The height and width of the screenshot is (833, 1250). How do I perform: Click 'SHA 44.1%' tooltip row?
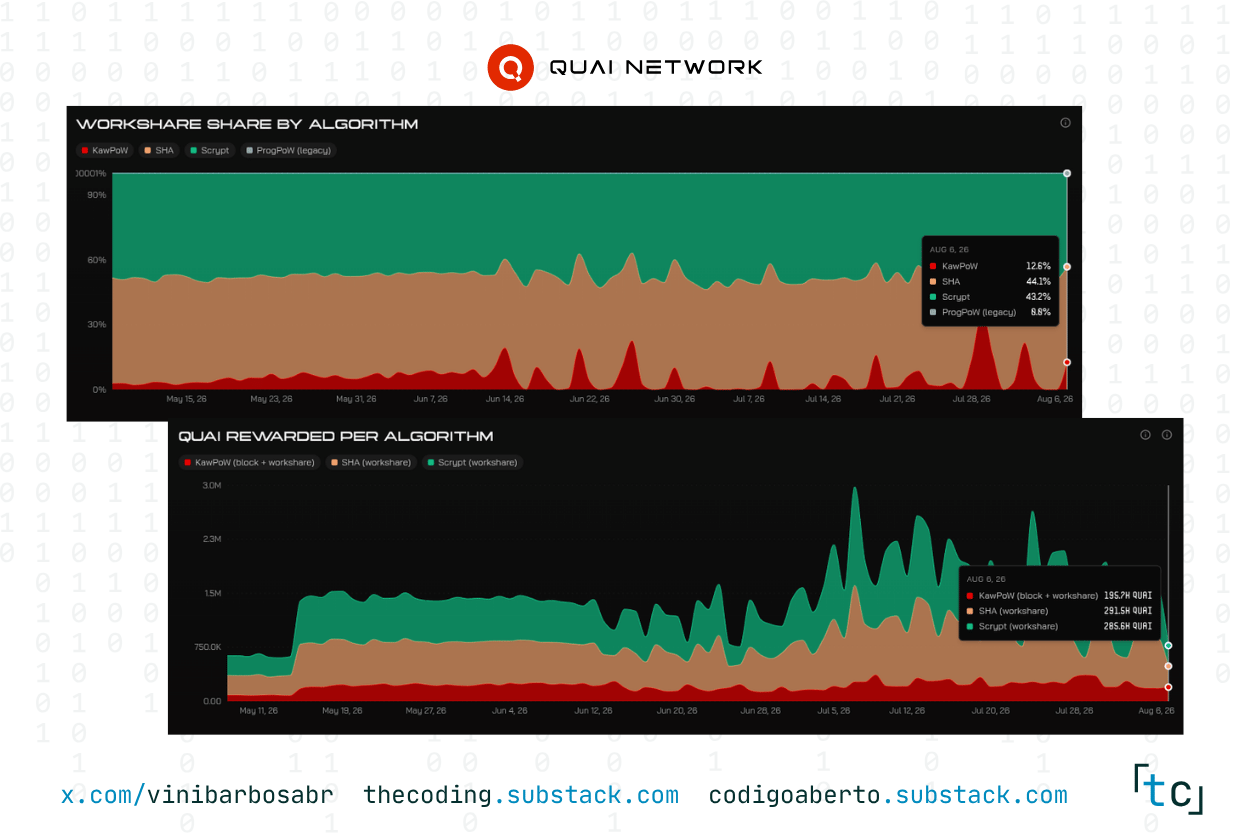990,282
